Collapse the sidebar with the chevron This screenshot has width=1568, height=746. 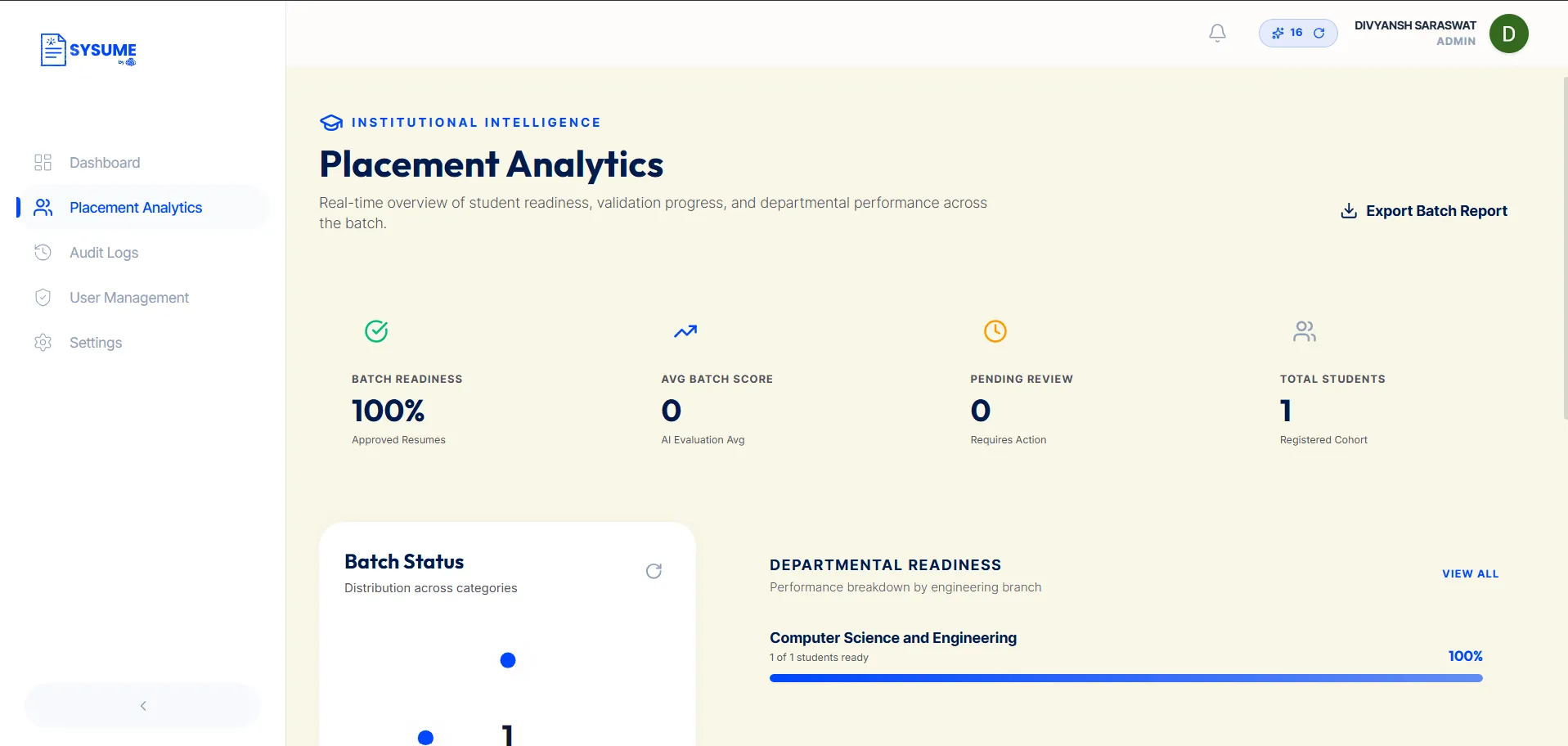tap(143, 705)
